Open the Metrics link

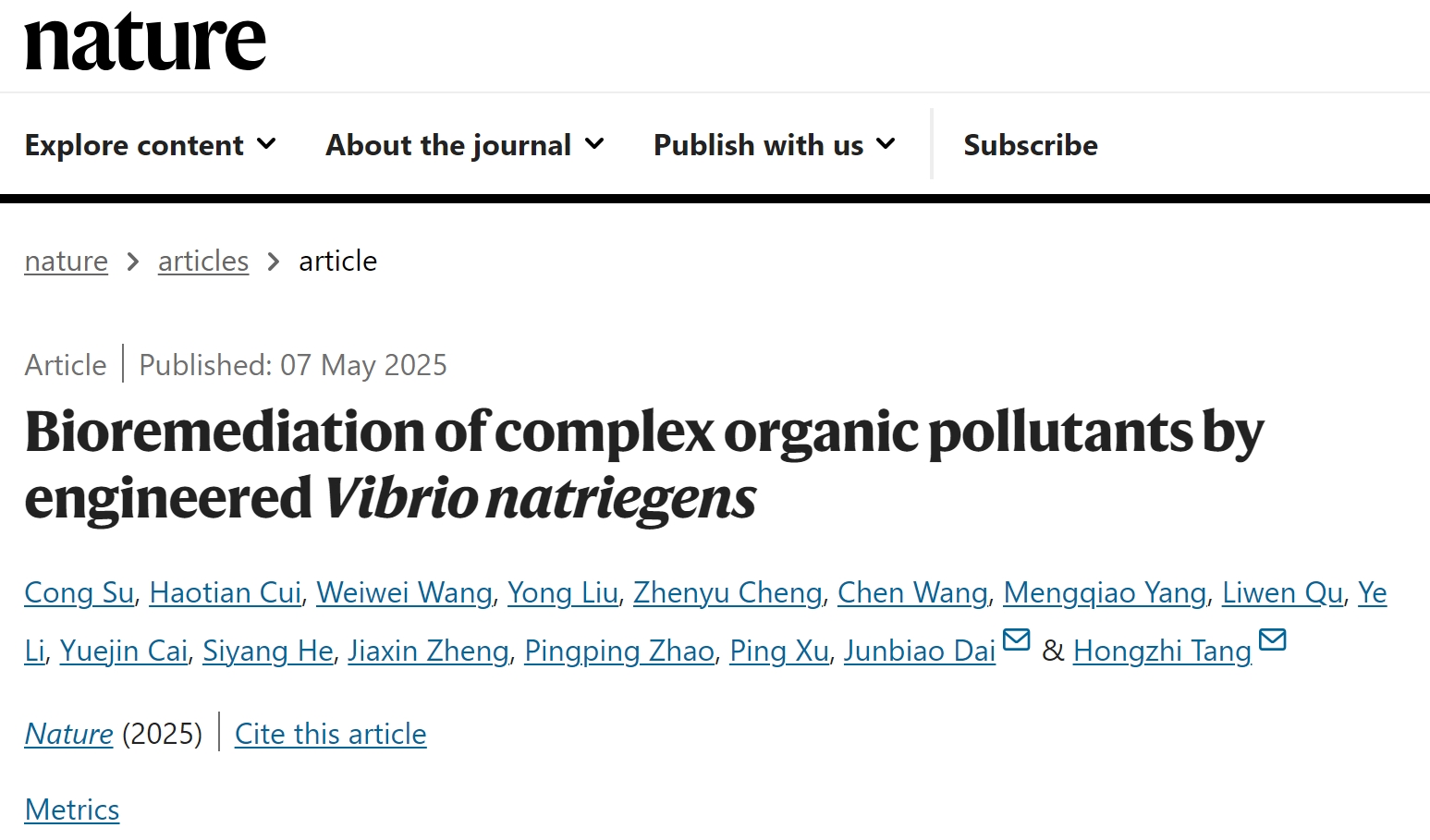click(x=72, y=810)
